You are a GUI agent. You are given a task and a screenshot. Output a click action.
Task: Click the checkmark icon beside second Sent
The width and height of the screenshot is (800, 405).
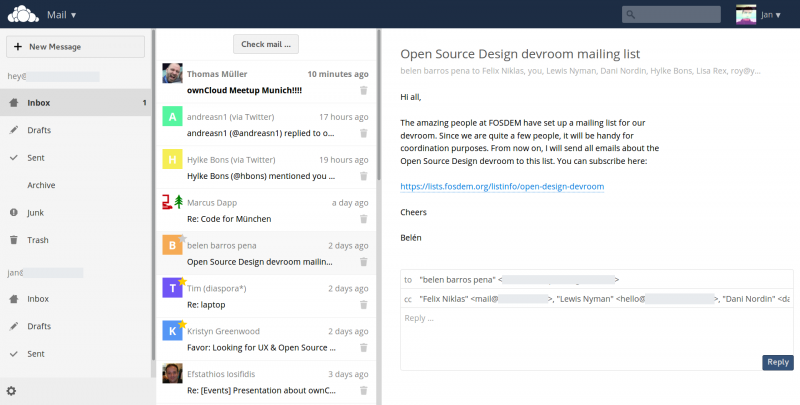coord(14,354)
